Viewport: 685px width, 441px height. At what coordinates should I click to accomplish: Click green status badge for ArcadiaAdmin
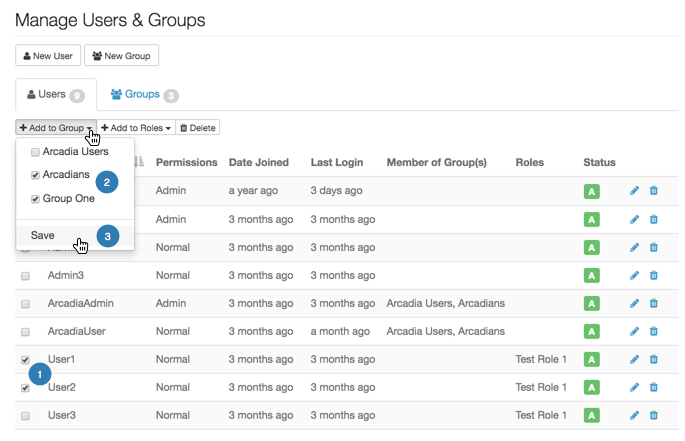pos(591,303)
